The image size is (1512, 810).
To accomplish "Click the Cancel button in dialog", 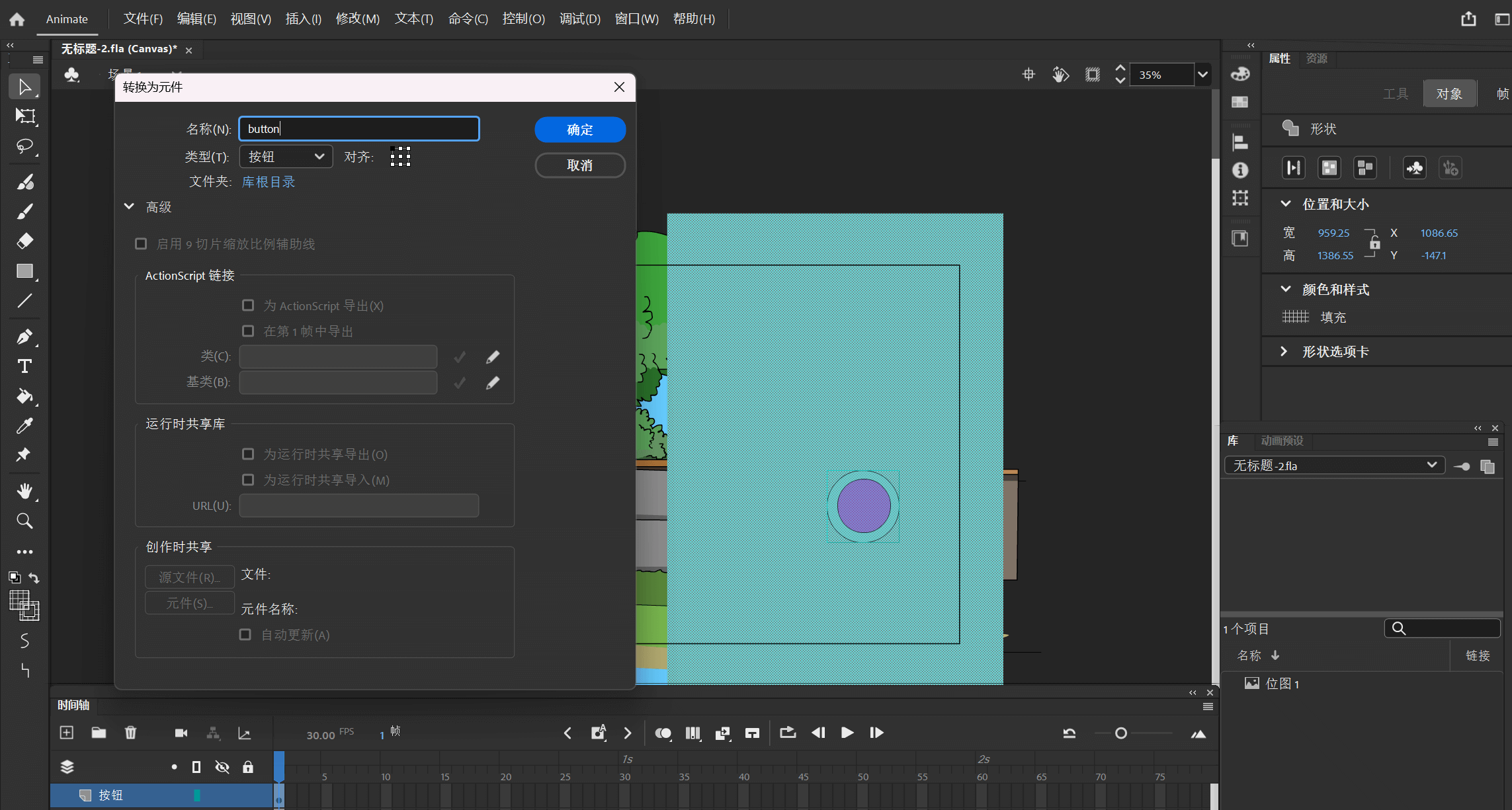I will [x=580, y=165].
